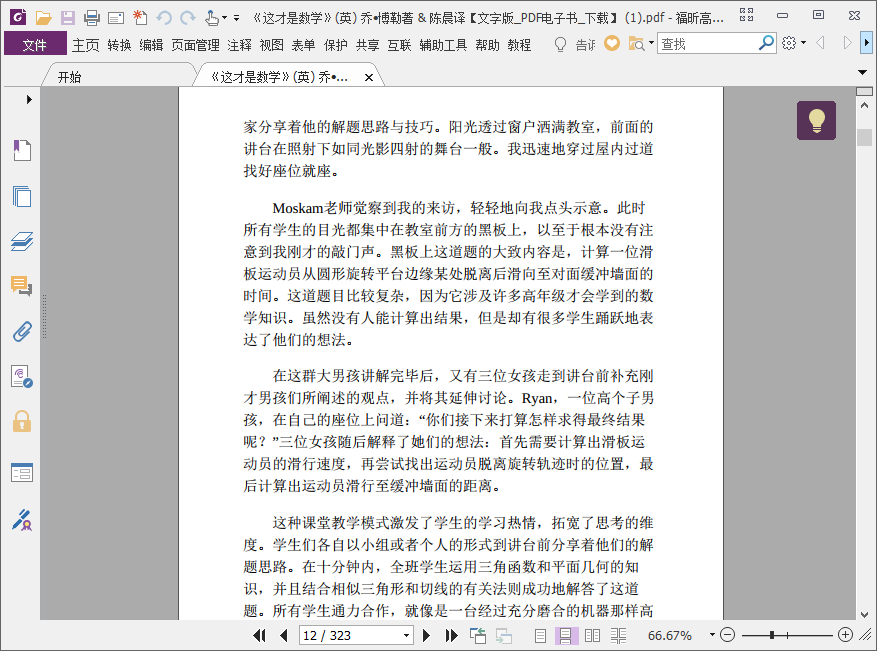Open the 教程 tab
This screenshot has height=651, width=877.
tap(519, 45)
